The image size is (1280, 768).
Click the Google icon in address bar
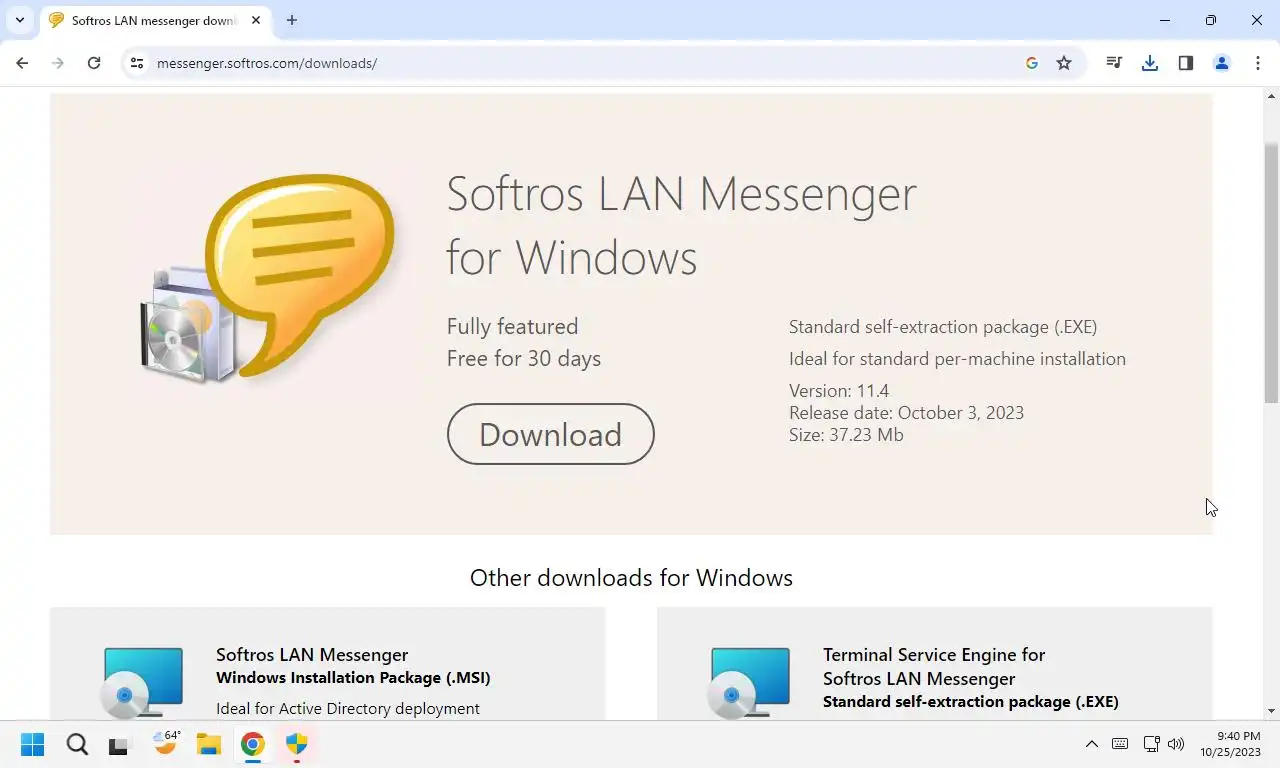coord(1032,63)
